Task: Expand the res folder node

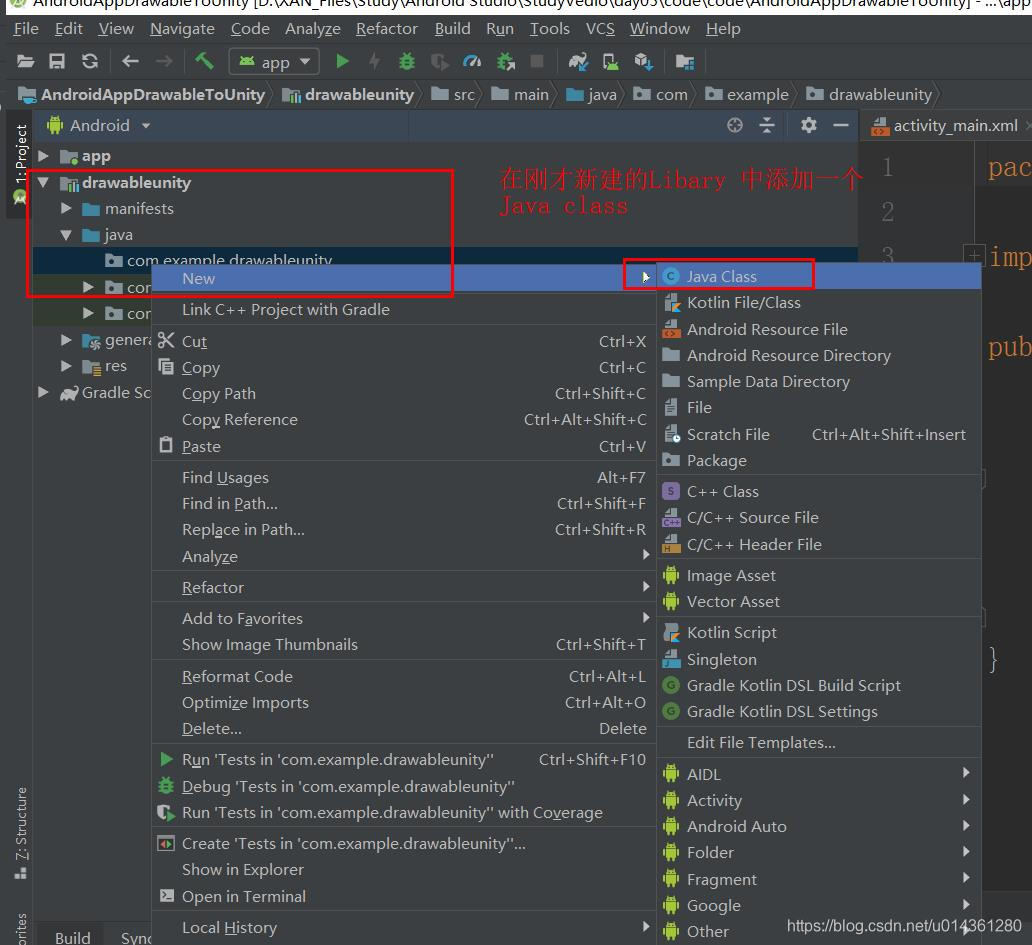Action: point(66,365)
